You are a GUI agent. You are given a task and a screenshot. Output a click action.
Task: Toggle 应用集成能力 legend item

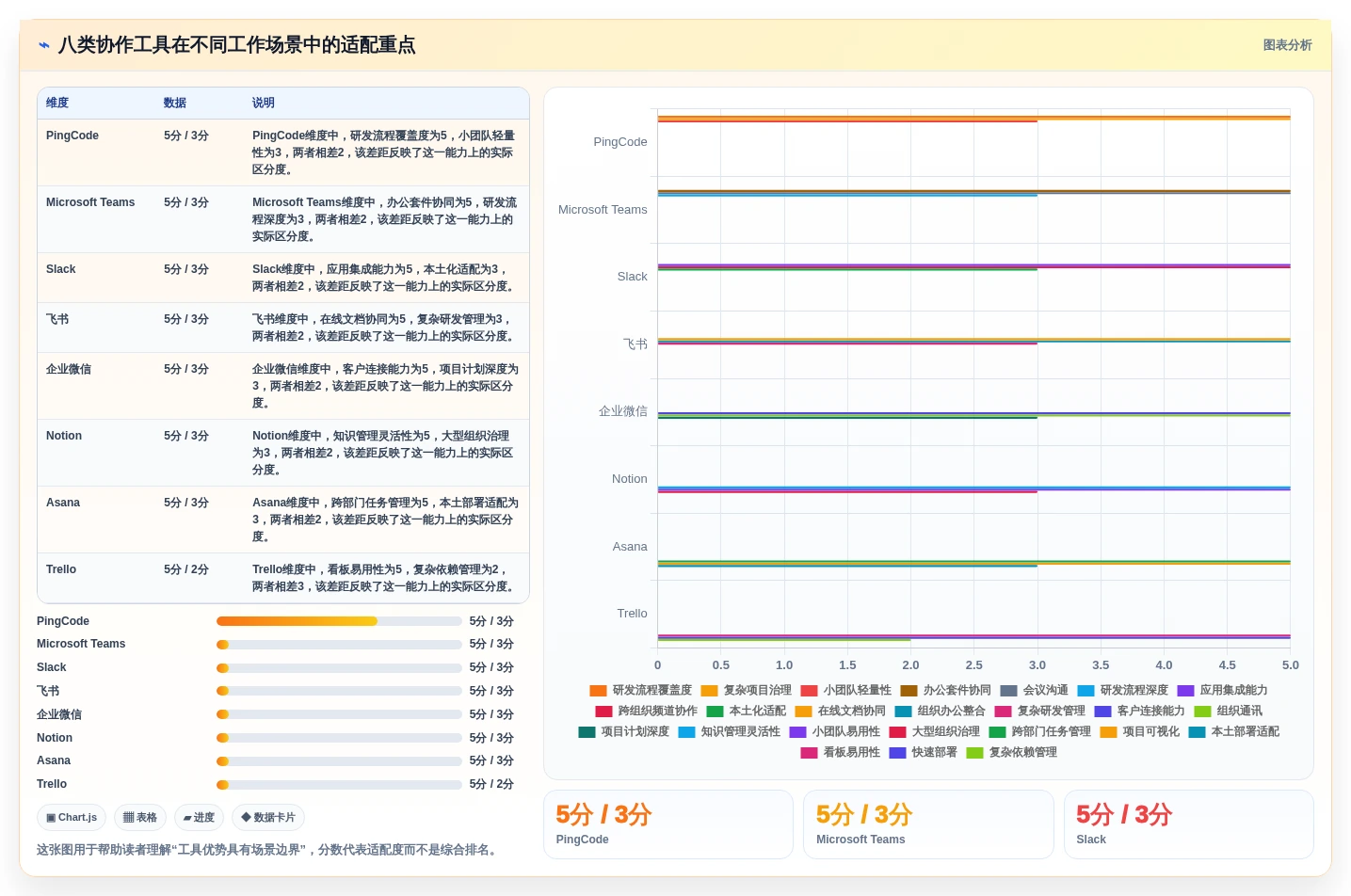tap(1222, 691)
